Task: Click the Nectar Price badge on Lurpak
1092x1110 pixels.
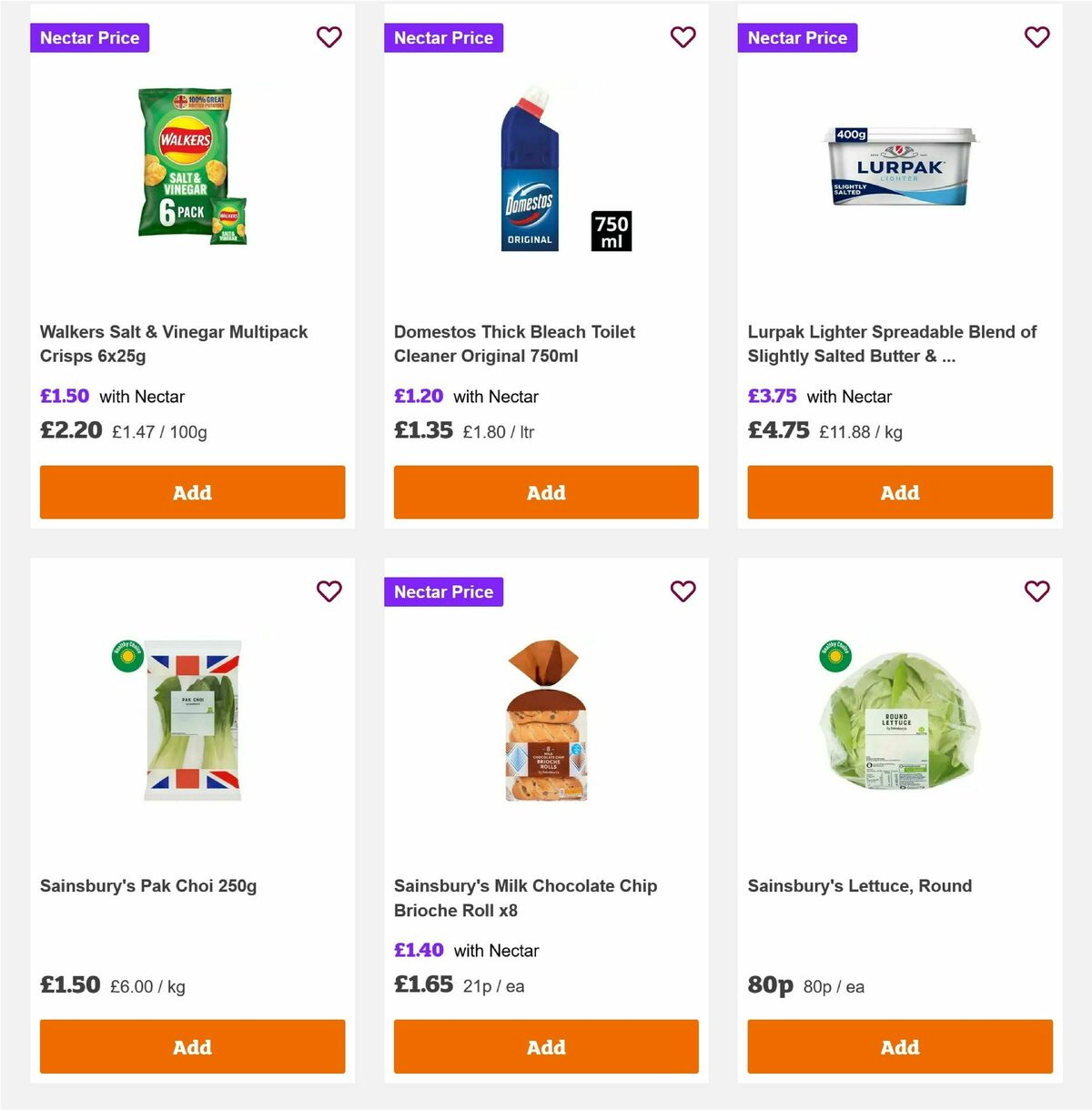Action: (x=797, y=37)
